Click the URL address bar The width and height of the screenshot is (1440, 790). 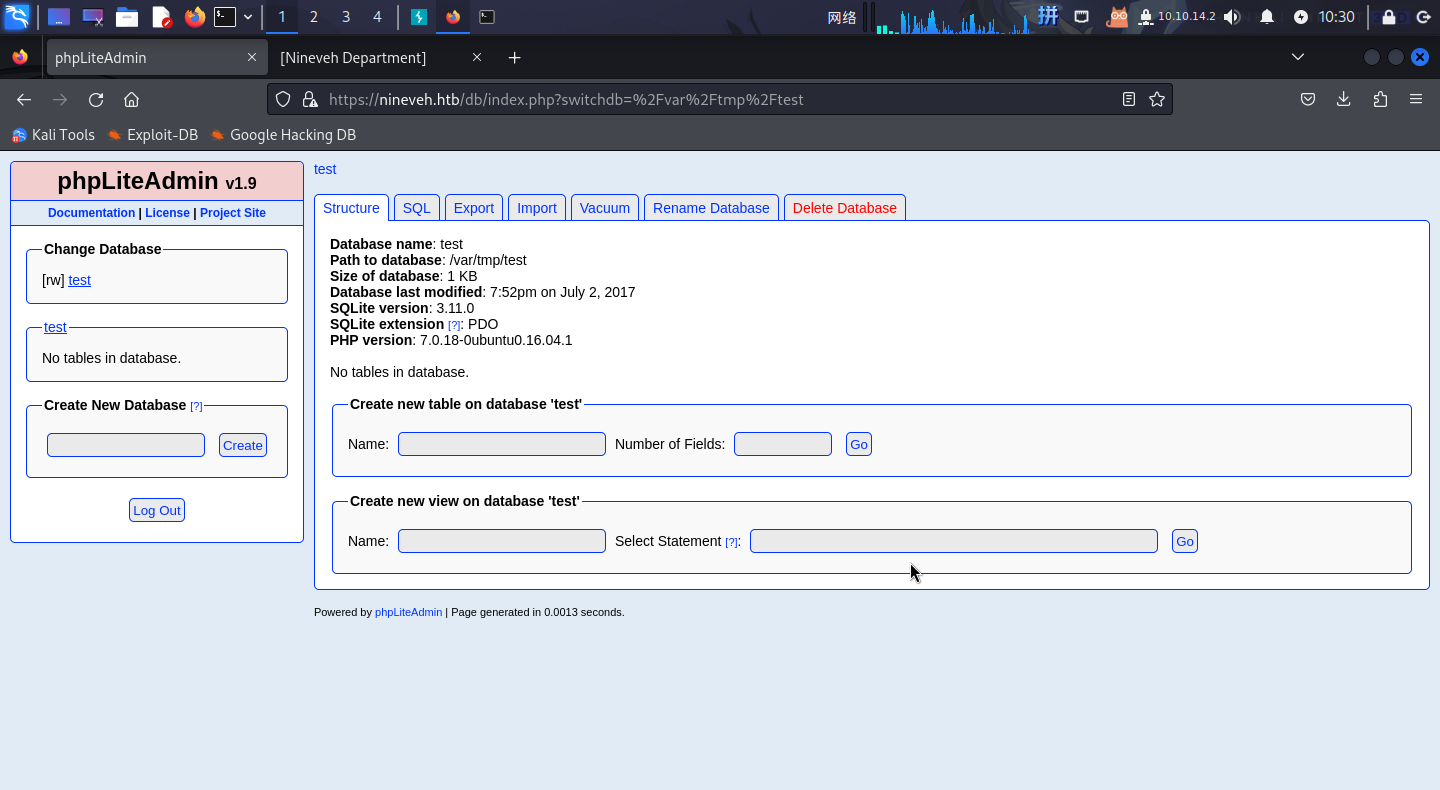click(718, 99)
